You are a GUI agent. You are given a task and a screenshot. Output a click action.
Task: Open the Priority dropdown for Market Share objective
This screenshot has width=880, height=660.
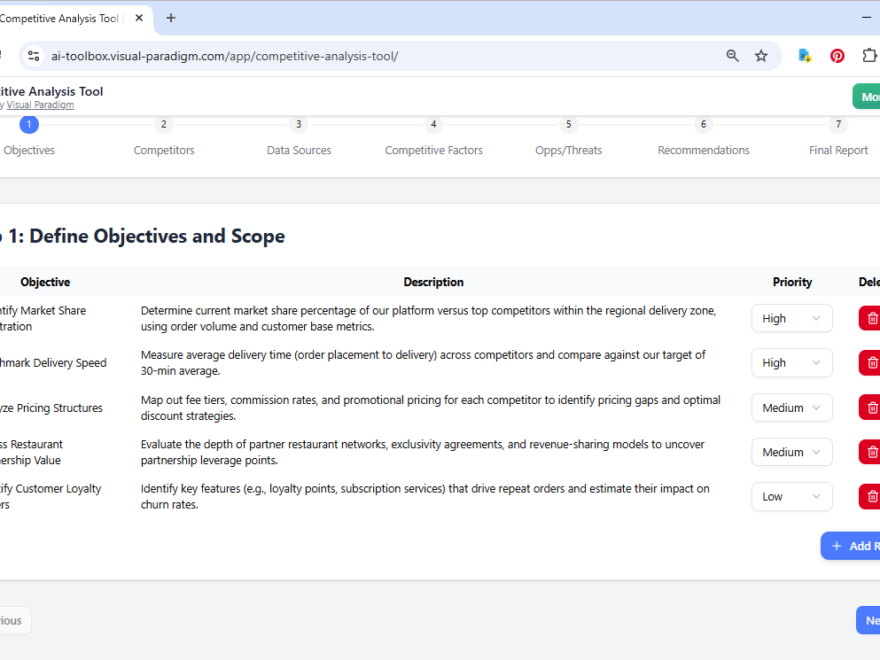(791, 317)
